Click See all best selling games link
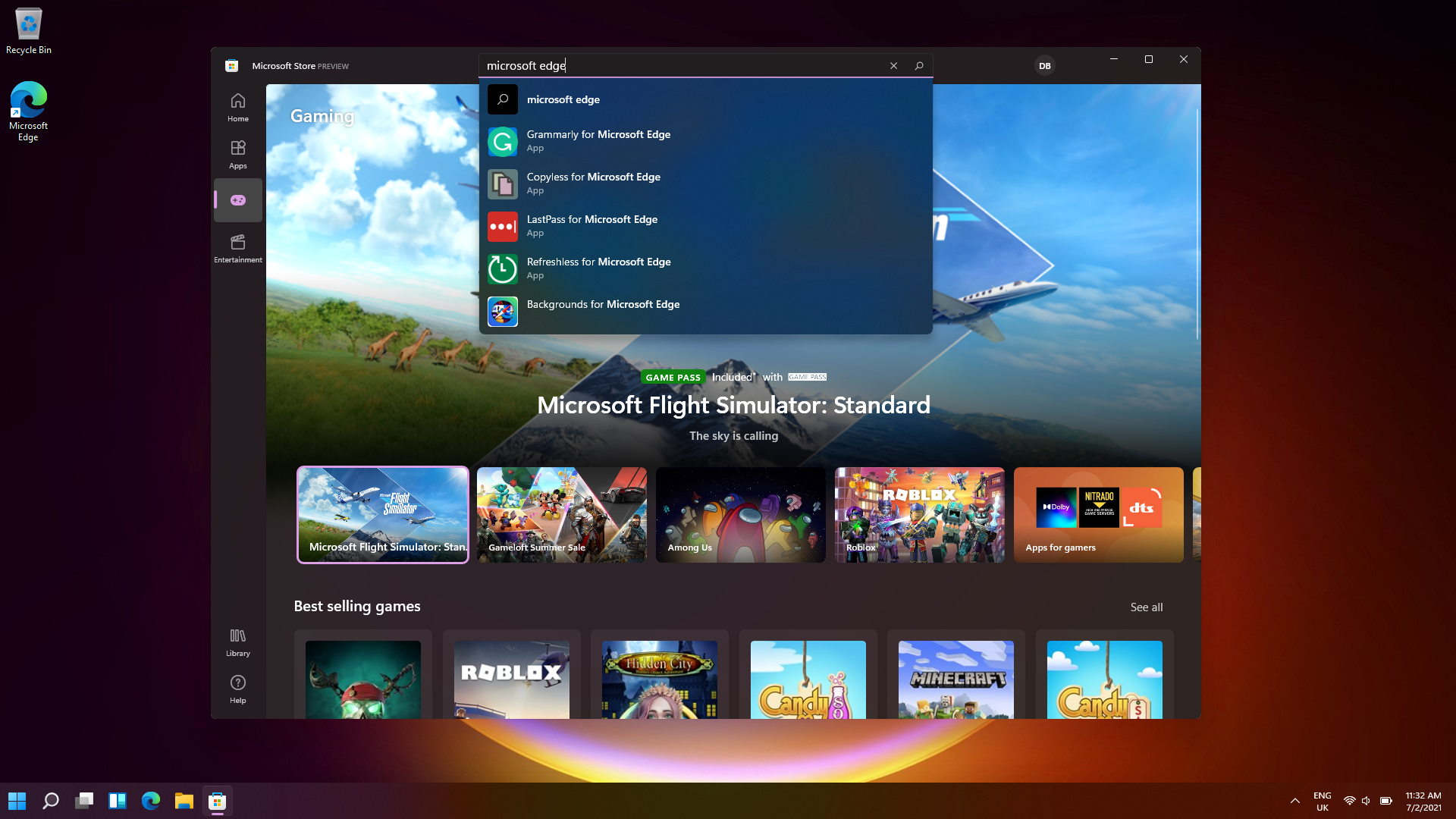Image resolution: width=1456 pixels, height=819 pixels. pyautogui.click(x=1146, y=607)
